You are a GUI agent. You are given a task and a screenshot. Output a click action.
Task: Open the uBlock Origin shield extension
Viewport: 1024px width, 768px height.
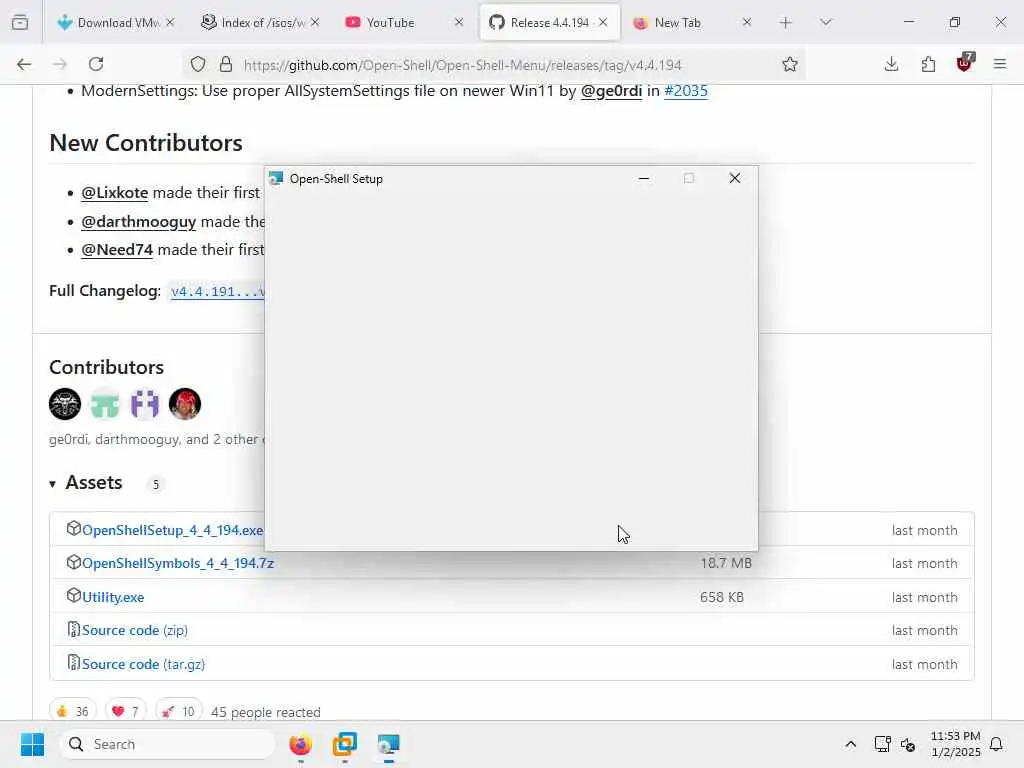click(x=965, y=63)
